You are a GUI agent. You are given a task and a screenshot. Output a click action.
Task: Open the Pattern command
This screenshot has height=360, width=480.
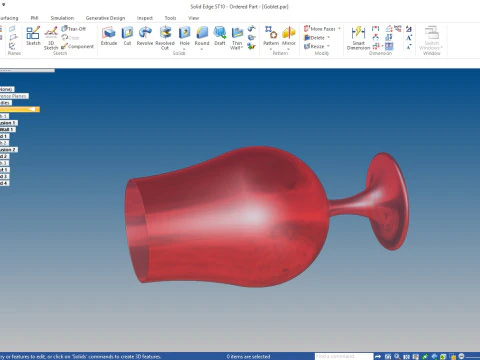(x=271, y=36)
